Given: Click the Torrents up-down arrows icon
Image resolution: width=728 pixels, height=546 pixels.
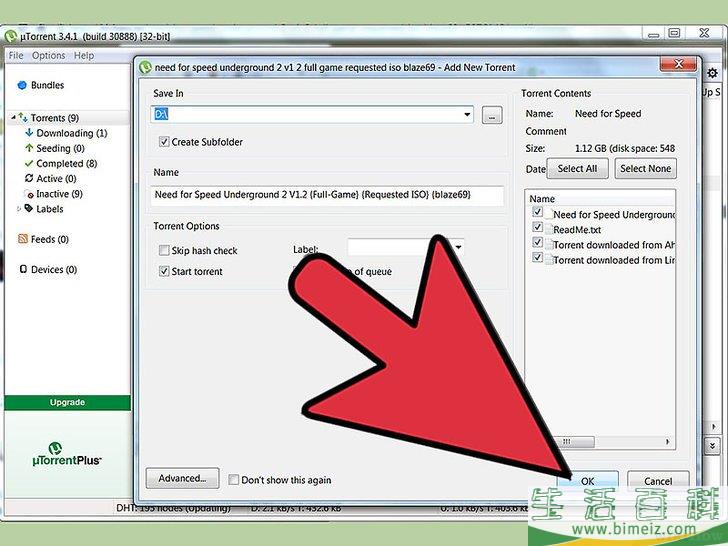Looking at the screenshot, I should coord(23,118).
